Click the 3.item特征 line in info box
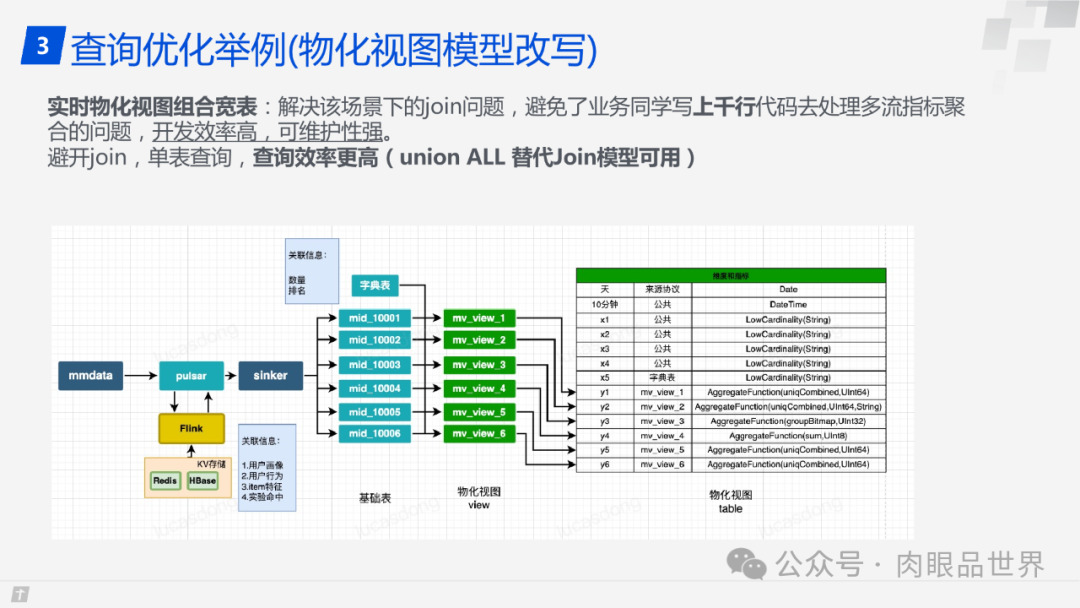1080x608 pixels. (261, 486)
